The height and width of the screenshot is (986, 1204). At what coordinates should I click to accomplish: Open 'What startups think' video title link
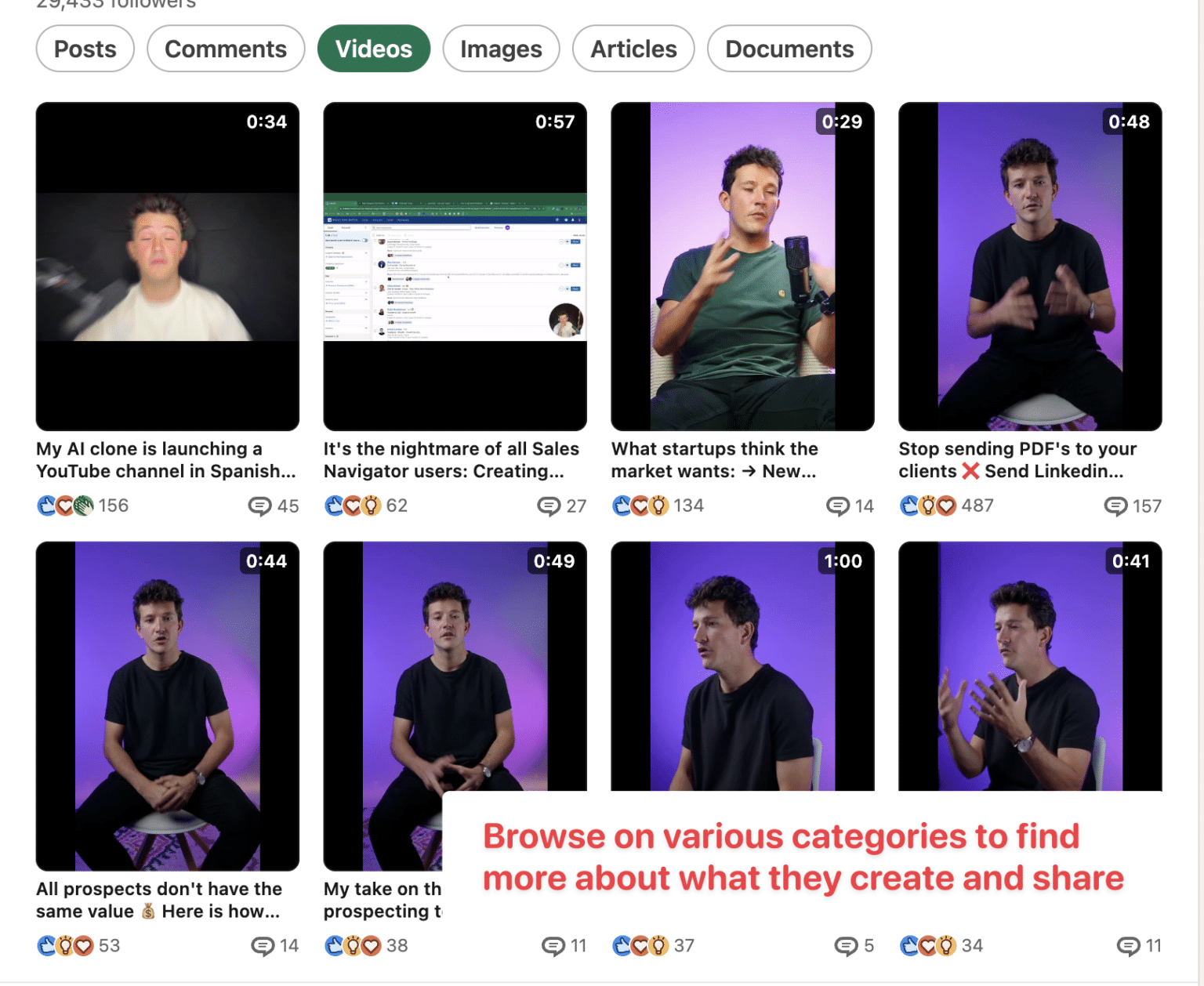point(714,460)
